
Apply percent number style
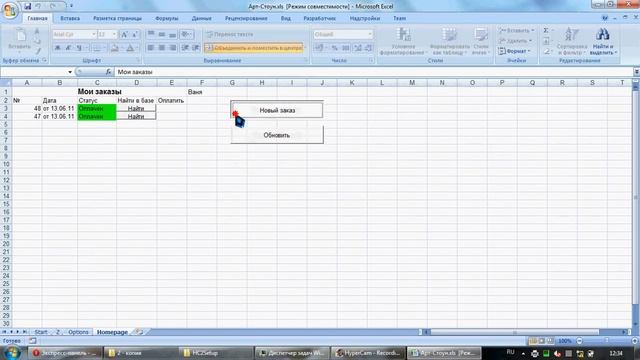[x=334, y=48]
